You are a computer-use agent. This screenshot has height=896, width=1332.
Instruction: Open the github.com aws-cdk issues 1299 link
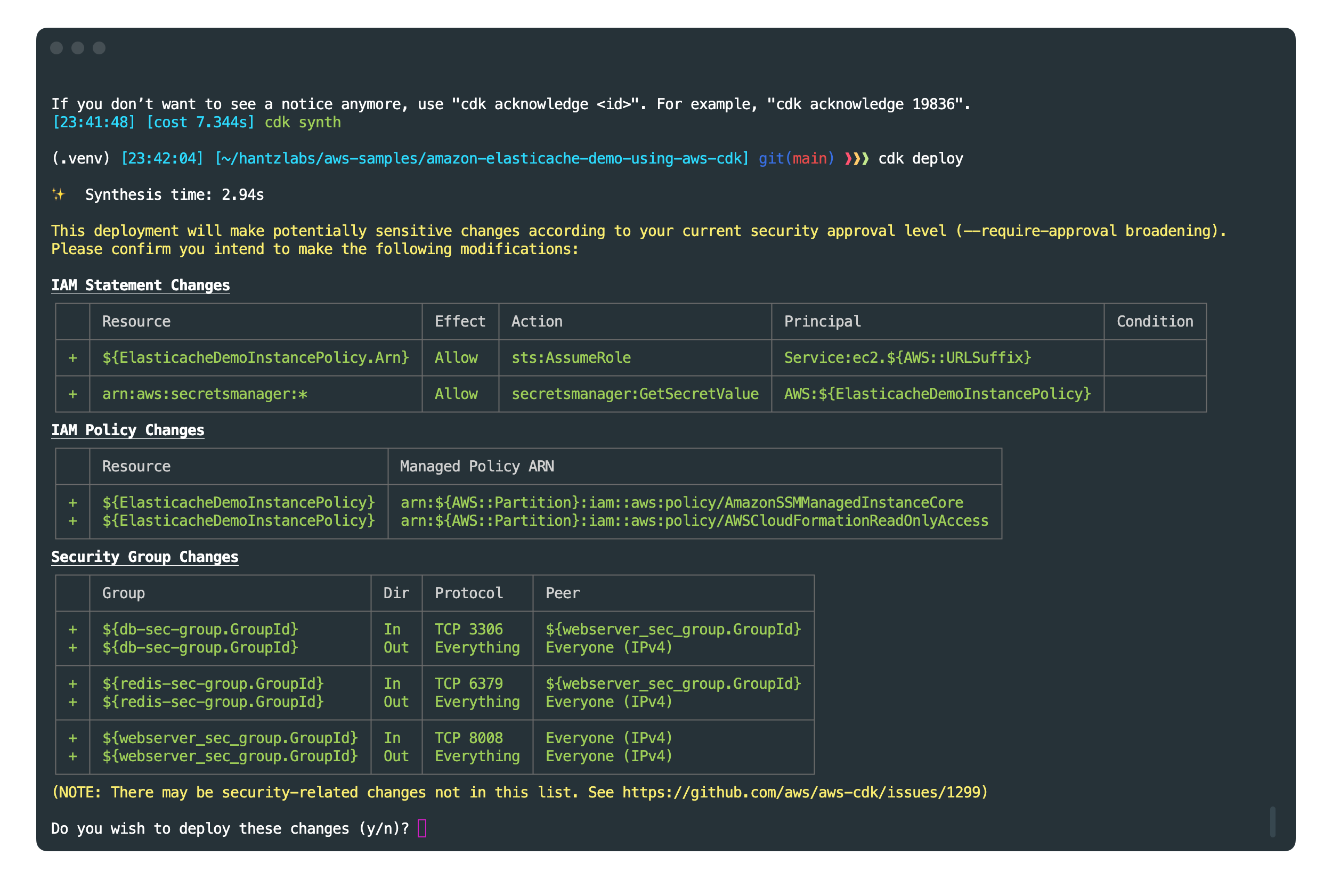coord(801,792)
